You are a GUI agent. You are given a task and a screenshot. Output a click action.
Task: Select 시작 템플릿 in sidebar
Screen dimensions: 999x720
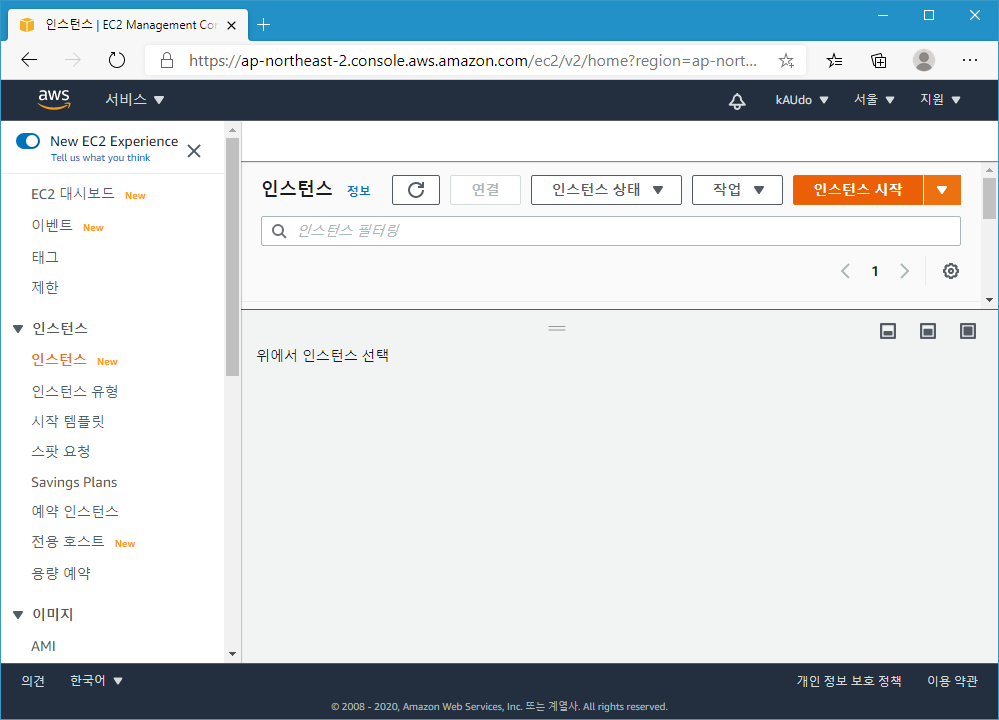(x=68, y=421)
